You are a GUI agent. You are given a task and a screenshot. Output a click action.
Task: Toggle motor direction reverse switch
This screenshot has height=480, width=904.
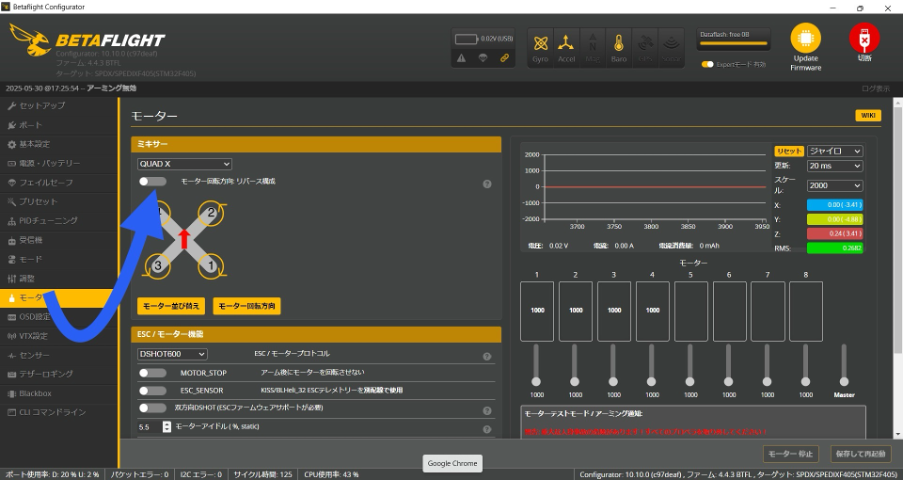tap(153, 182)
